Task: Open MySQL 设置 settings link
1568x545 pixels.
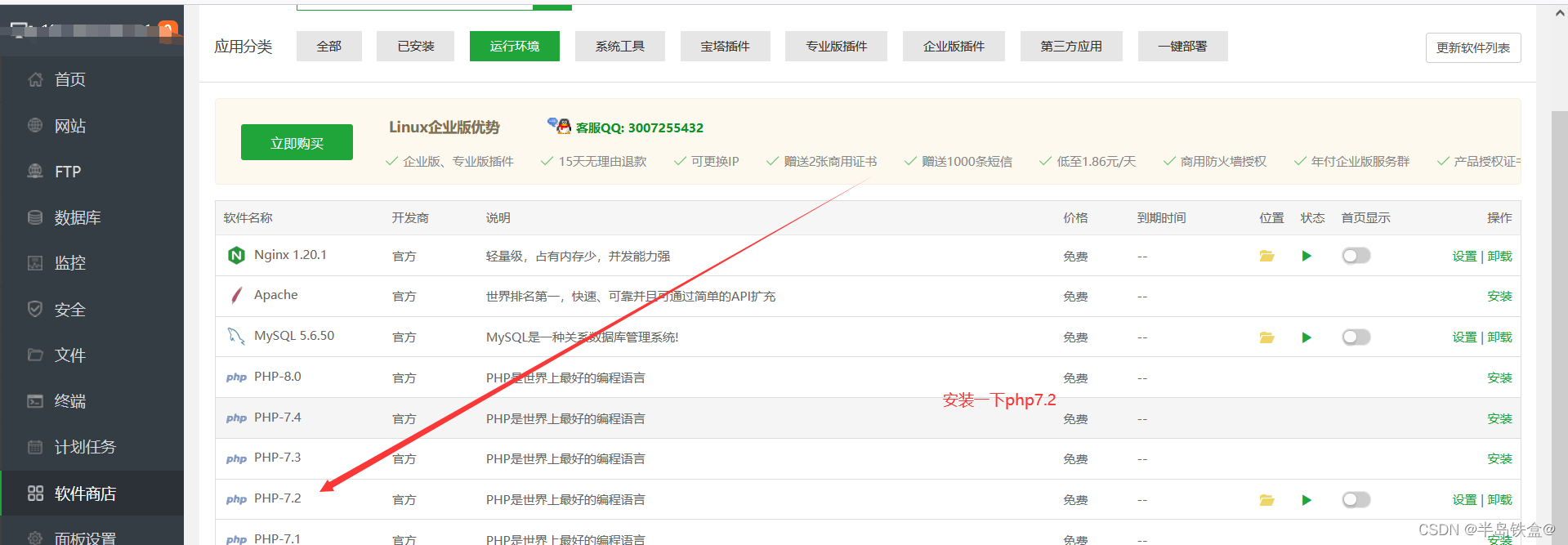Action: [x=1464, y=337]
